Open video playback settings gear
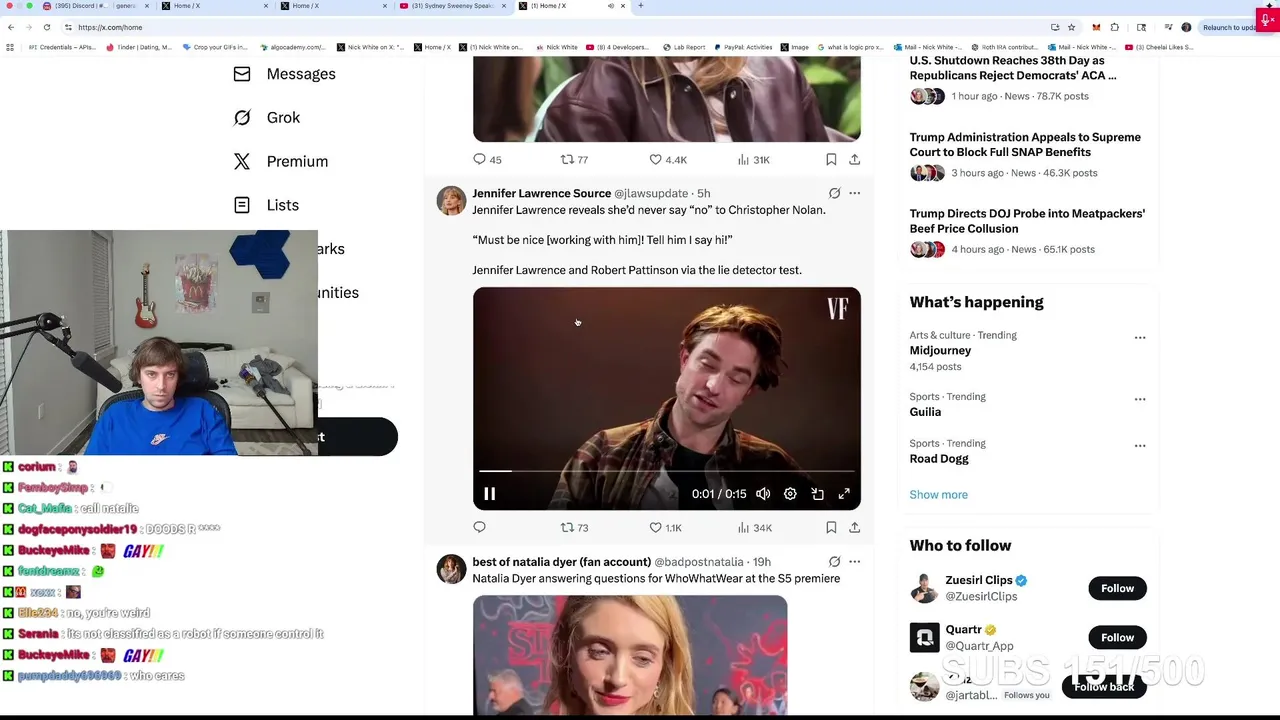1280x720 pixels. pyautogui.click(x=790, y=494)
